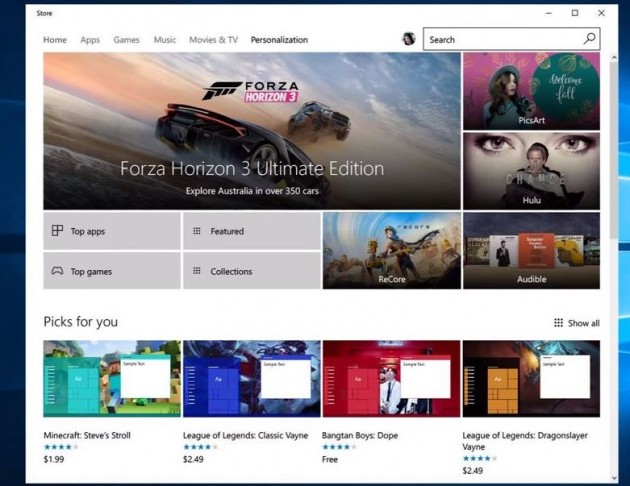630x486 pixels.
Task: Open League of Legends: Dragonslayer Vayne thumbnail
Action: click(x=531, y=378)
